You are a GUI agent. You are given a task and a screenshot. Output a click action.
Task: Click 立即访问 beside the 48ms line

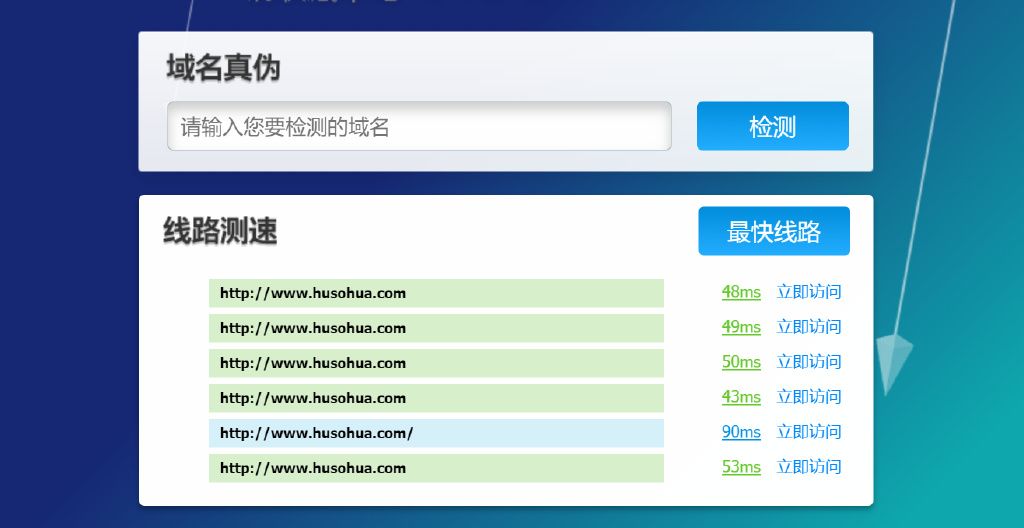[x=808, y=292]
